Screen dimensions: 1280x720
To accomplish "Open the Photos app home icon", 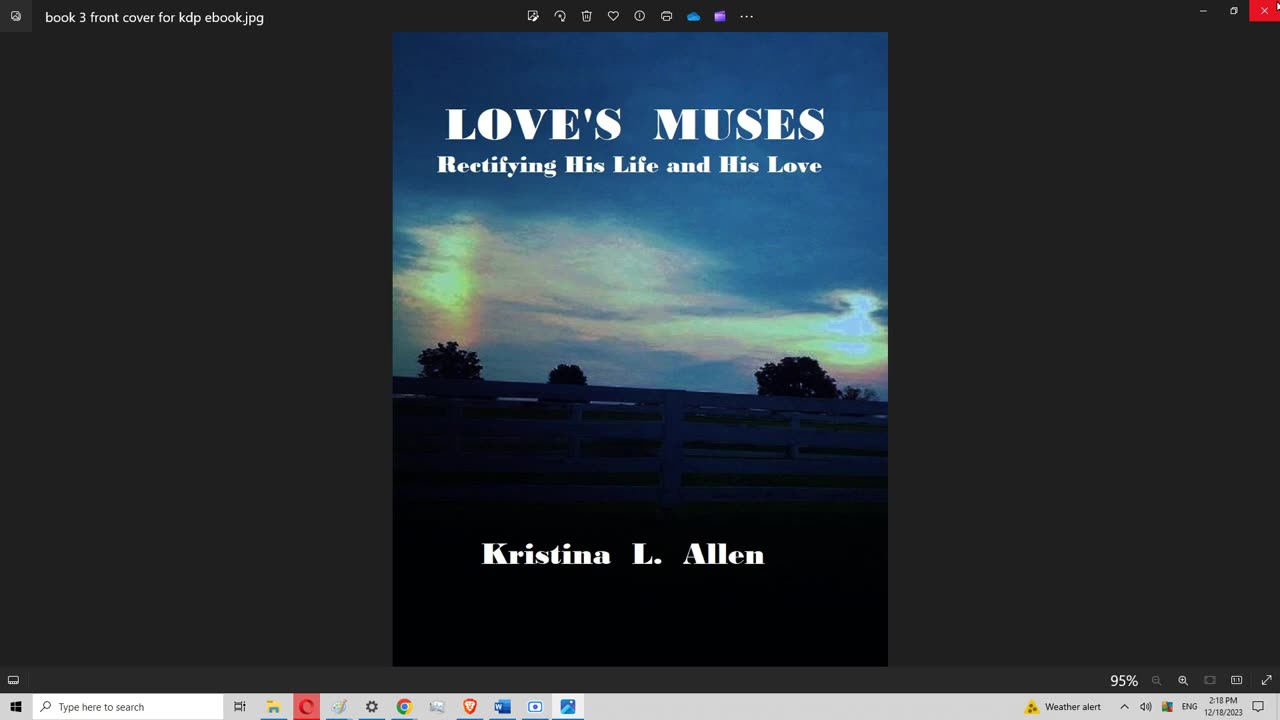I will [15, 16].
